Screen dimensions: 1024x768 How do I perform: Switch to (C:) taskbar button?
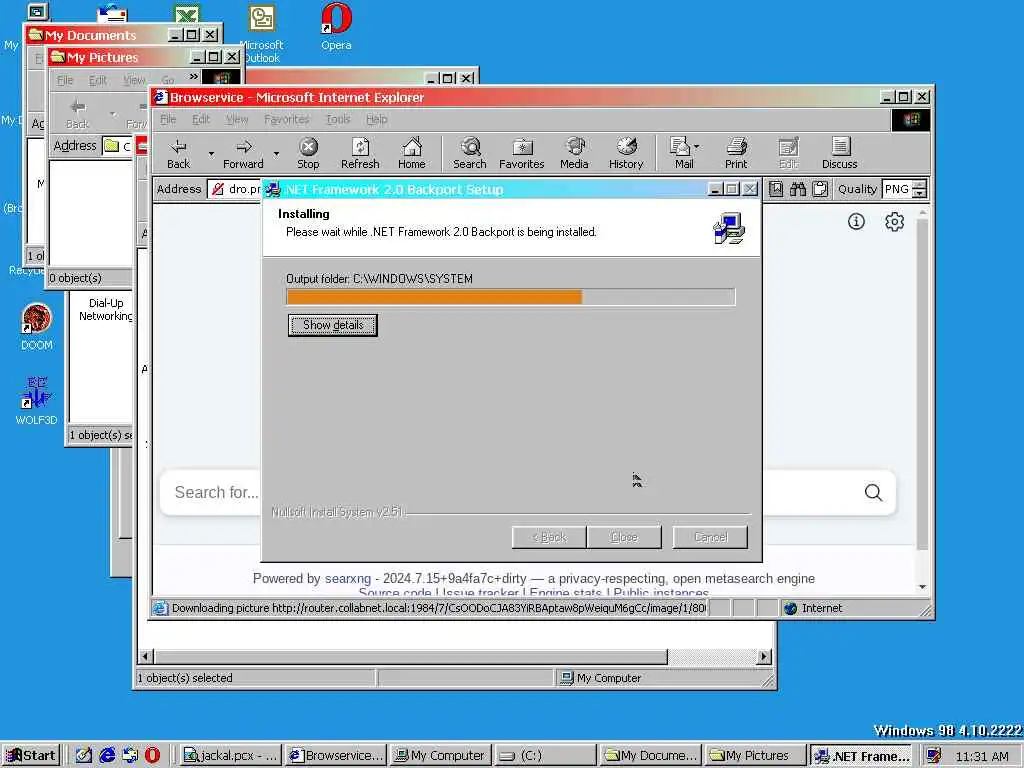click(545, 756)
